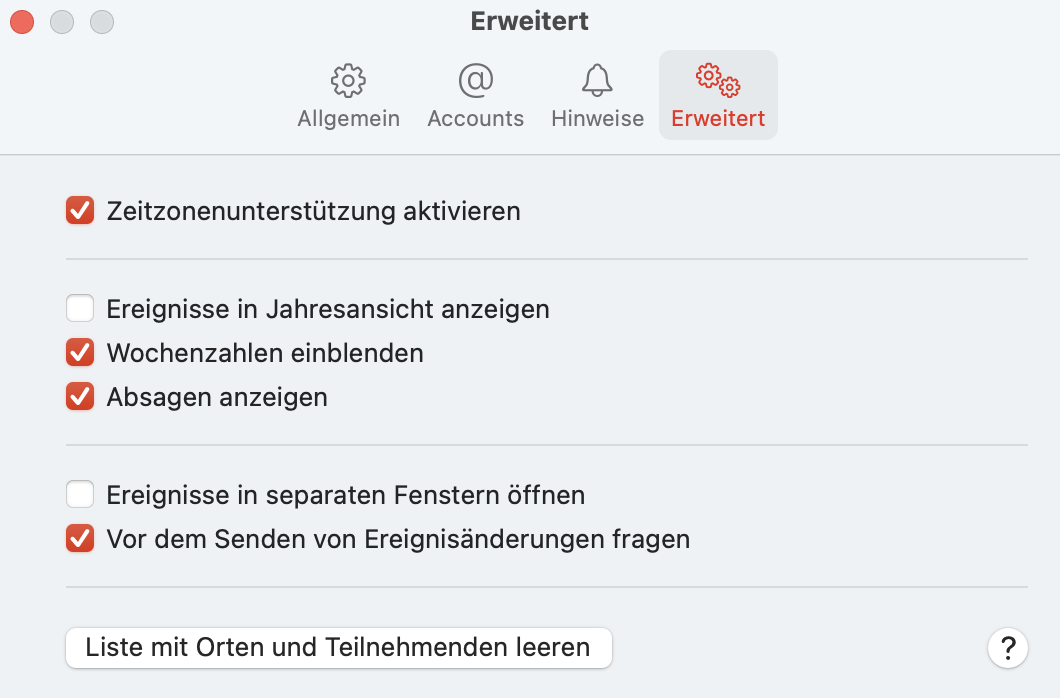This screenshot has height=698, width=1060.
Task: Uncheck Vor dem Senden von Ereignisänderungen fragen
Action: pos(80,538)
